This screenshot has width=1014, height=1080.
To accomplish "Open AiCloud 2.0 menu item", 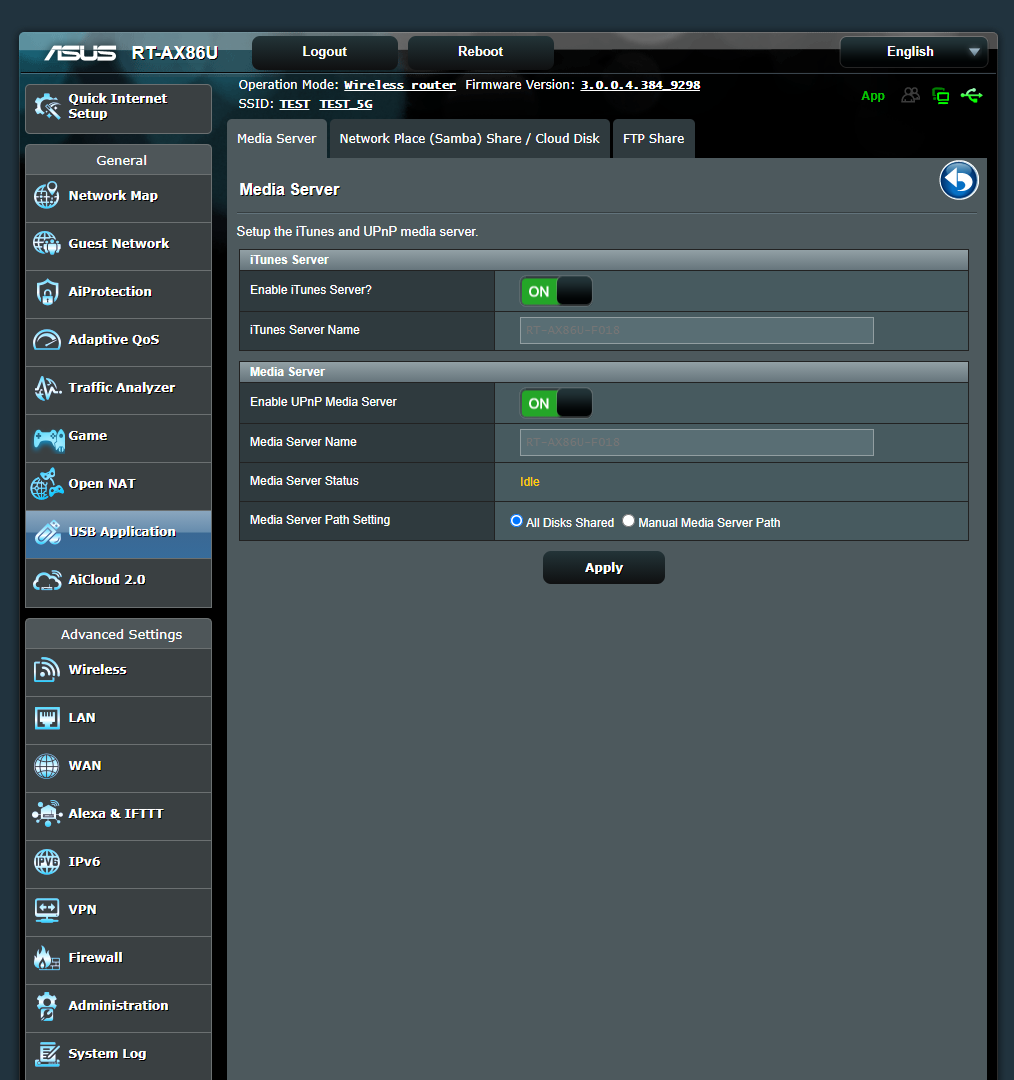I will tap(118, 583).
